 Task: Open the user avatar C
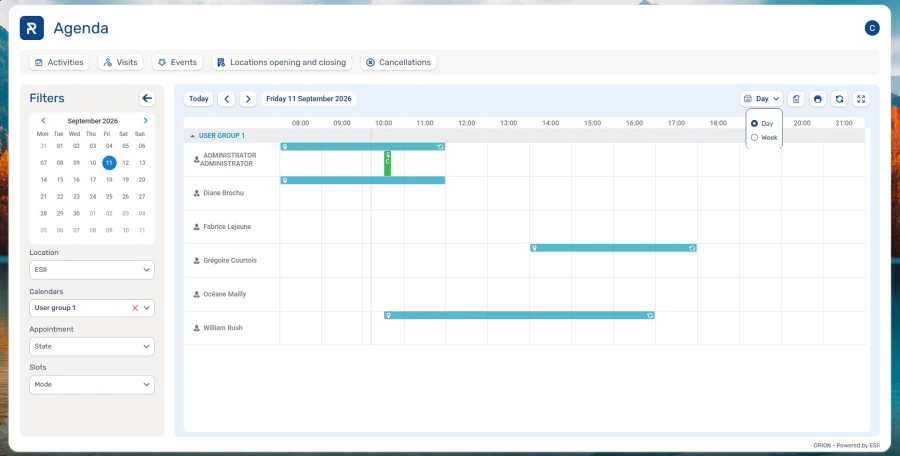coord(872,28)
